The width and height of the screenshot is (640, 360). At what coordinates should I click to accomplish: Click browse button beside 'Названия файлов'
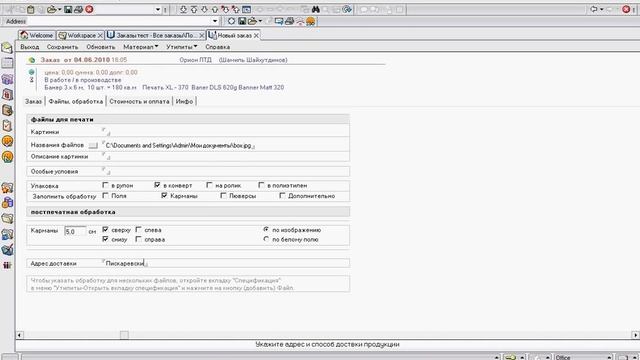pos(93,145)
